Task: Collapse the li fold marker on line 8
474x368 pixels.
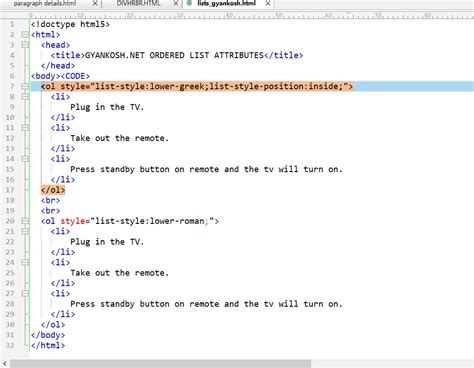Action: (24, 97)
